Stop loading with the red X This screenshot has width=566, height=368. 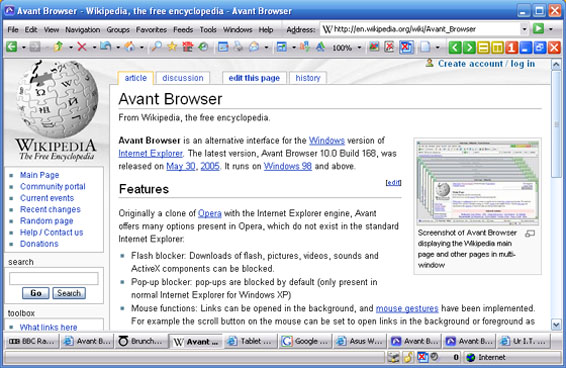(x=82, y=47)
